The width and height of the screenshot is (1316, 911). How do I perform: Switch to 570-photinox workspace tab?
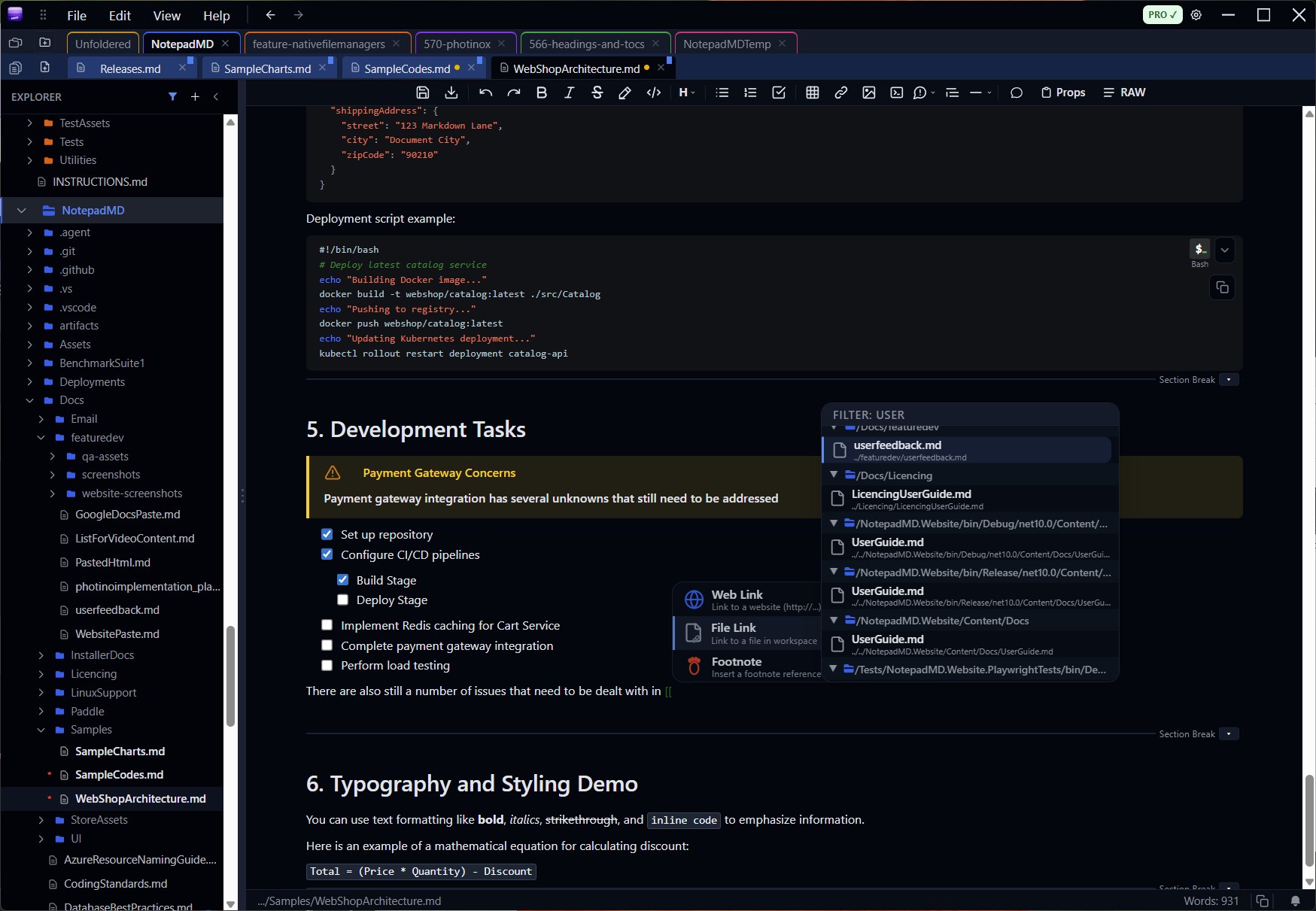457,44
